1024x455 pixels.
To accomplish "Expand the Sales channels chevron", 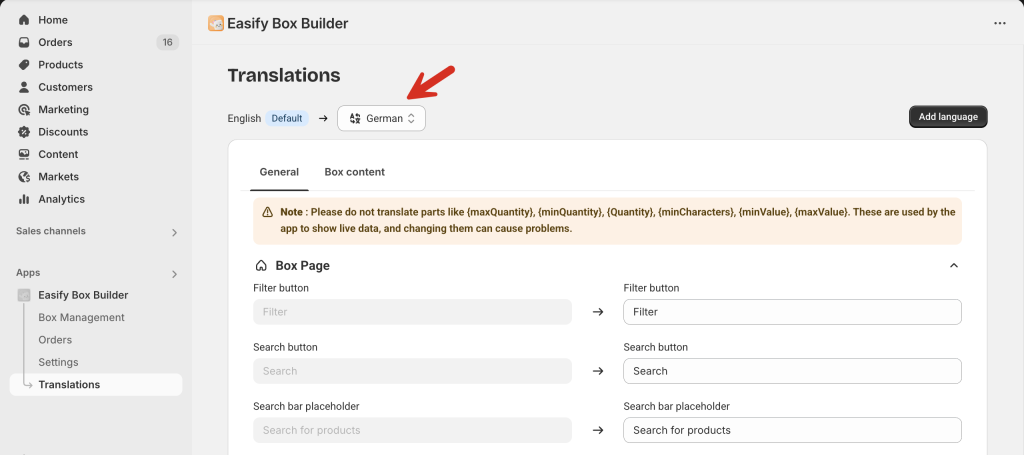I will click(174, 232).
